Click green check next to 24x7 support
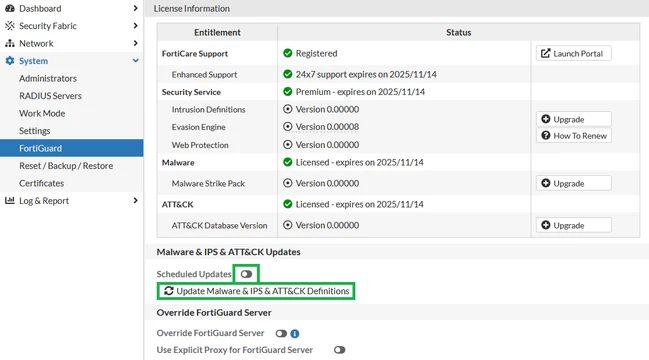Image resolution: width=649 pixels, height=360 pixels. [288, 74]
